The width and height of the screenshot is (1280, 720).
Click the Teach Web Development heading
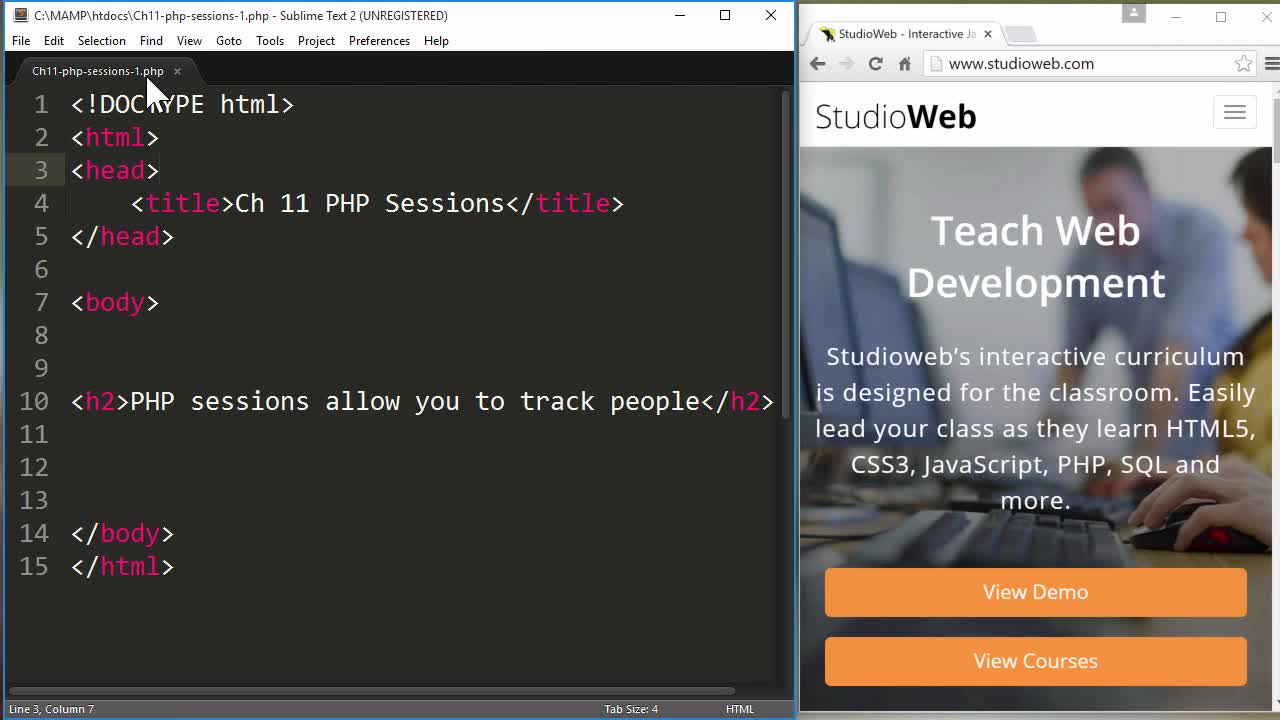pyautogui.click(x=1036, y=256)
